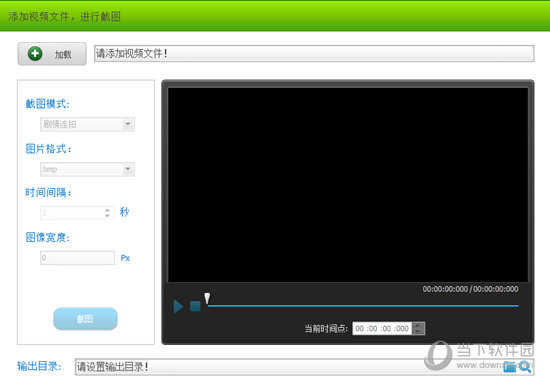The image size is (550, 385).
Task: Click the video file path field
Action: point(314,53)
